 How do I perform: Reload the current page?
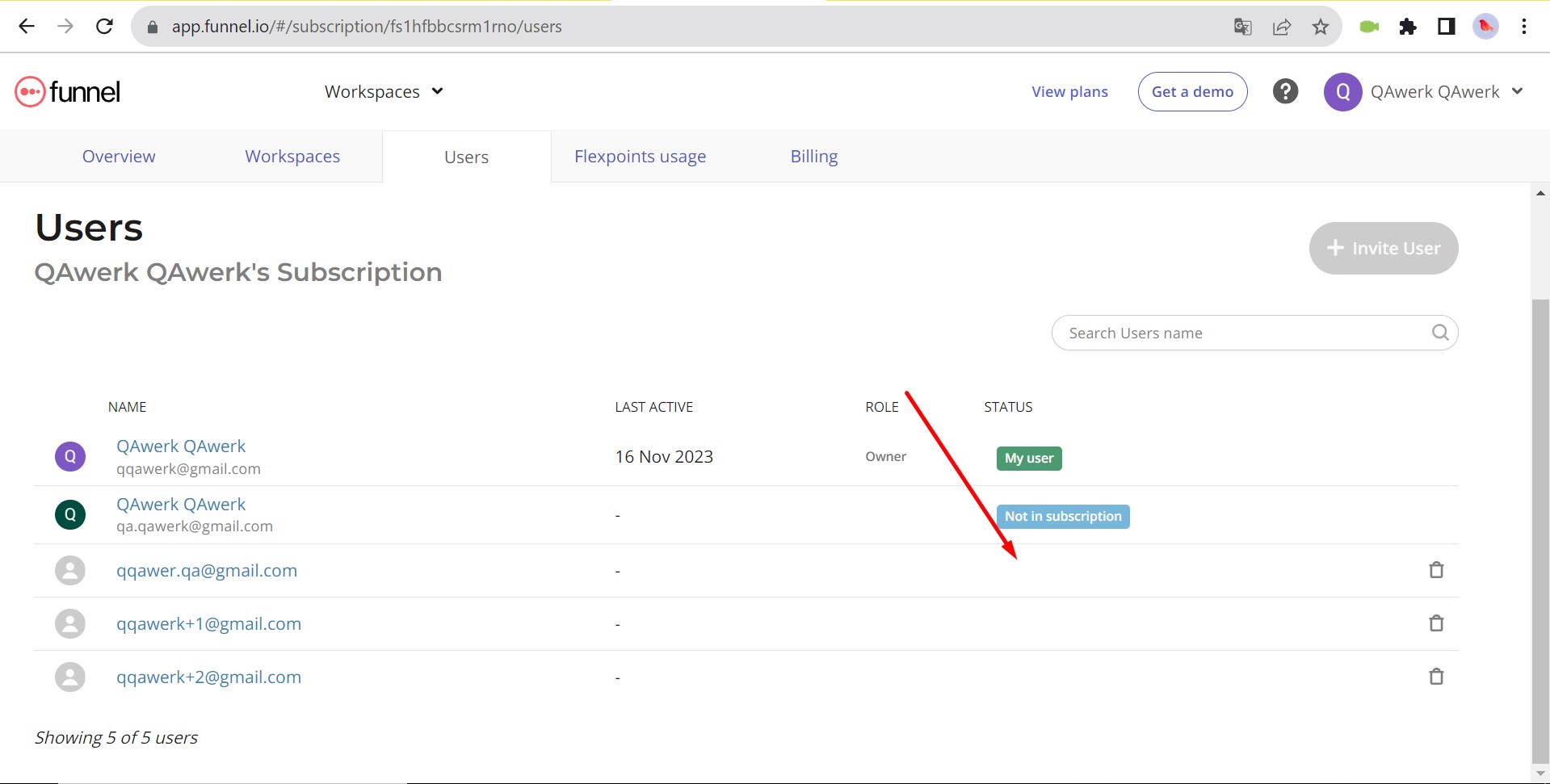click(x=104, y=27)
